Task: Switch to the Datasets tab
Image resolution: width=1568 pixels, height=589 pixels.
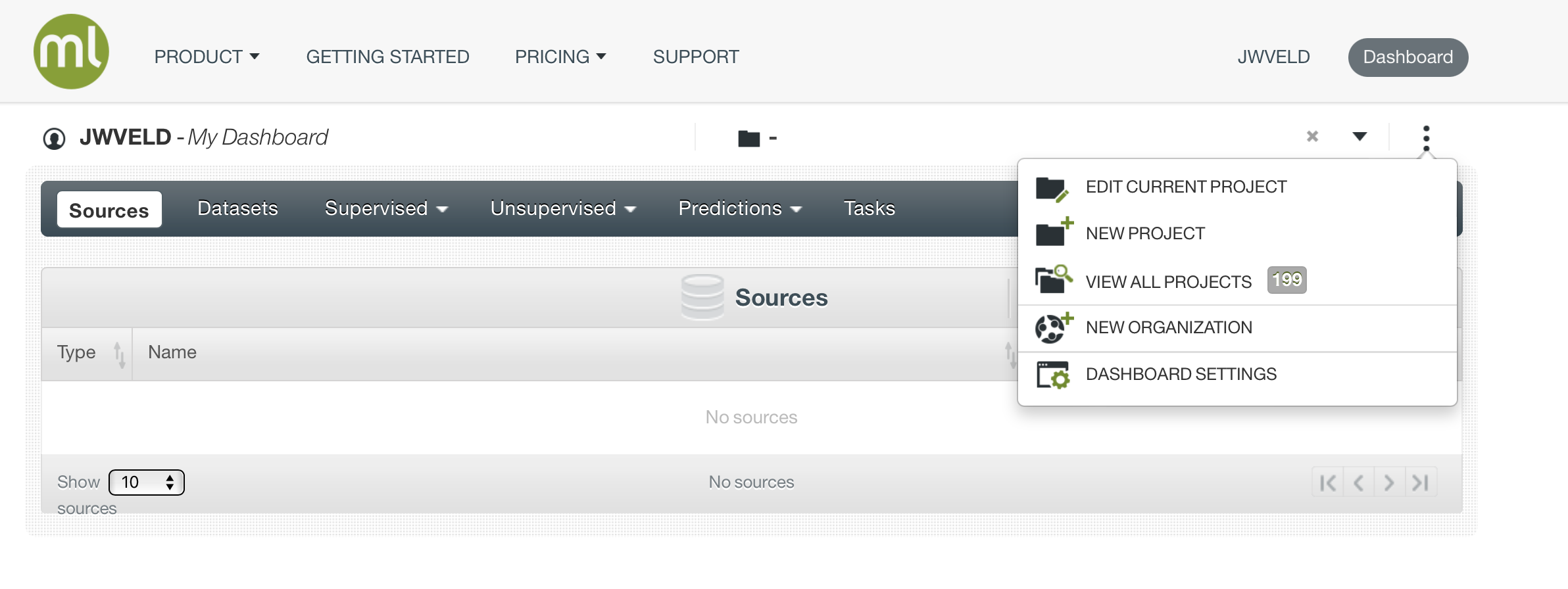Action: pos(237,208)
